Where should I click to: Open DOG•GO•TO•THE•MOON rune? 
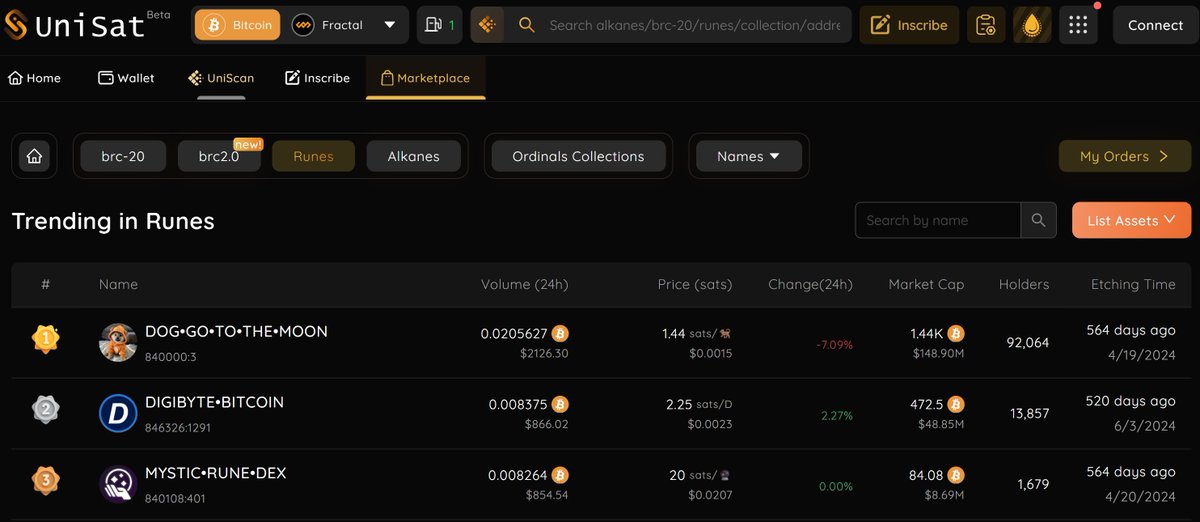(236, 331)
